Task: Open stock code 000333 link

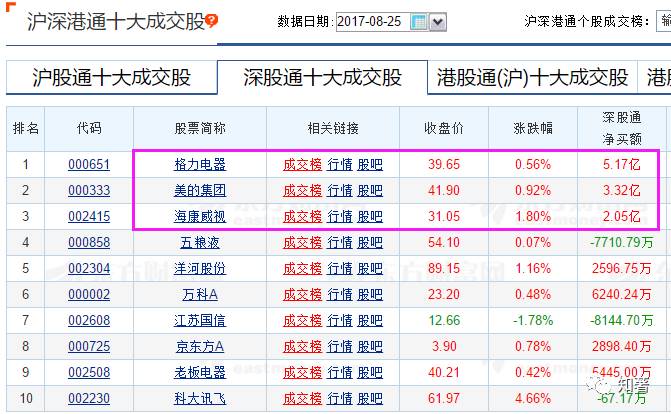Action: click(x=89, y=191)
